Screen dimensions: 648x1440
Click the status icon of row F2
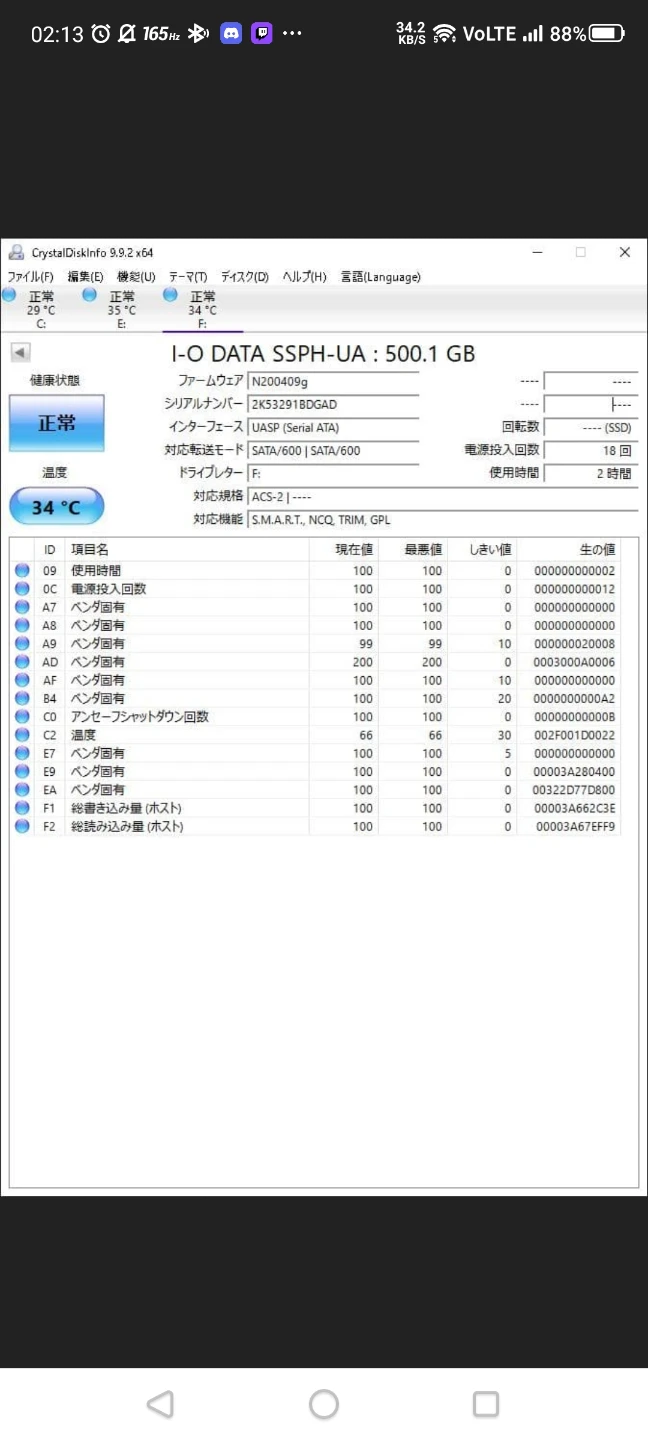pos(22,826)
